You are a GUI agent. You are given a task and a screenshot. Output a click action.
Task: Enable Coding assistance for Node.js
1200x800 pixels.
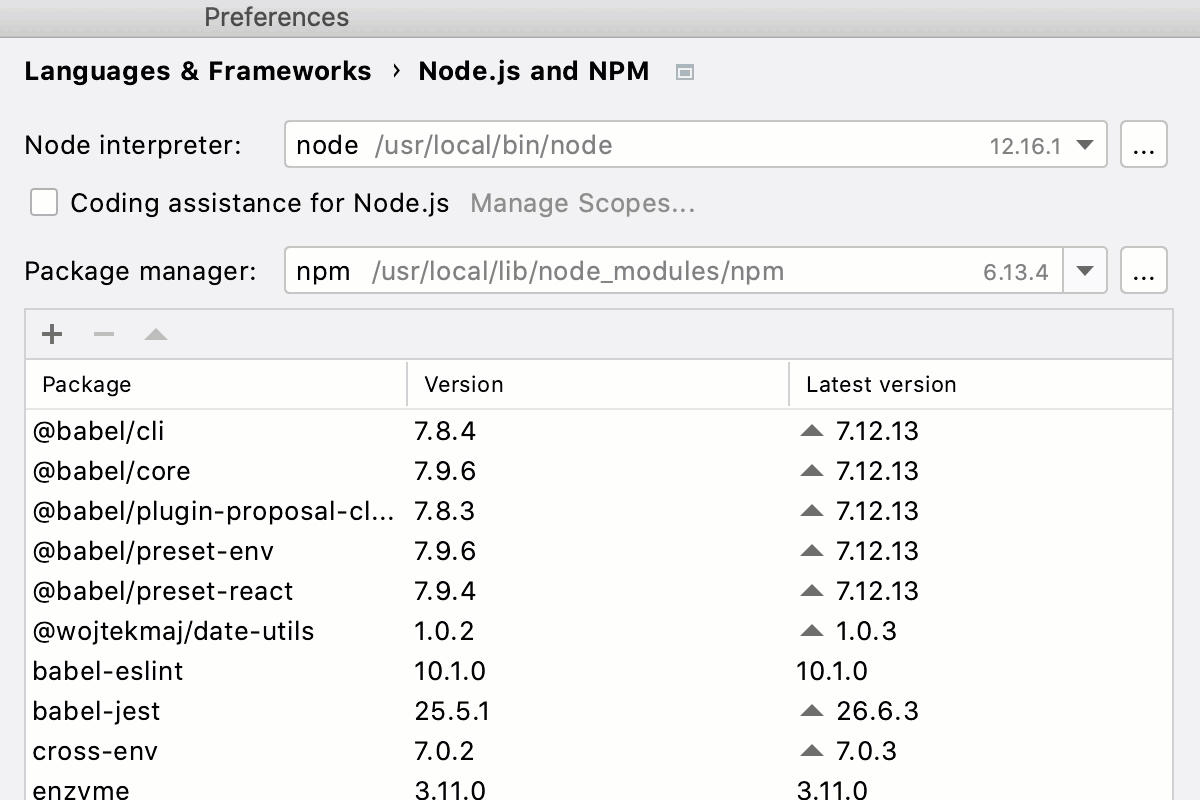point(44,202)
